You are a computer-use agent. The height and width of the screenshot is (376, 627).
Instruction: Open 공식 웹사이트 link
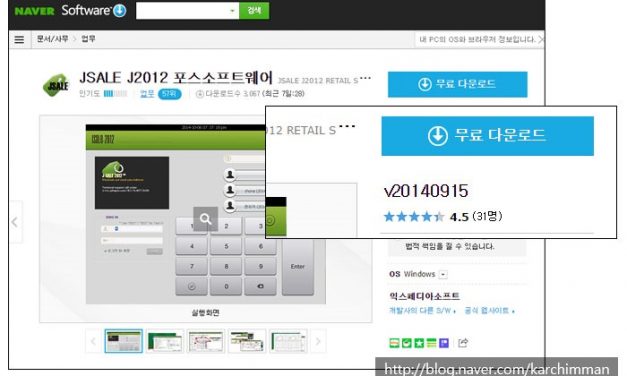pos(489,310)
